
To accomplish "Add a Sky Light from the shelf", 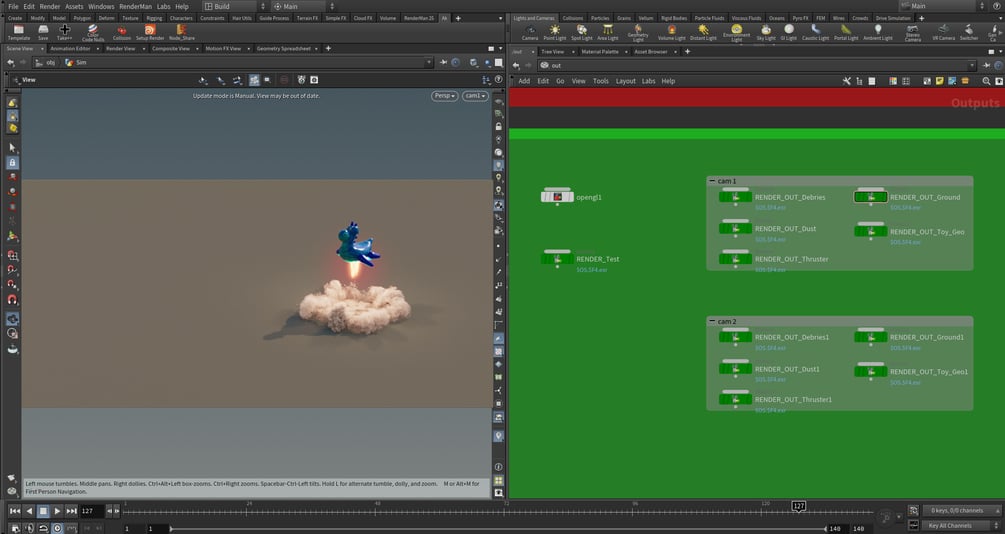I will click(x=766, y=33).
